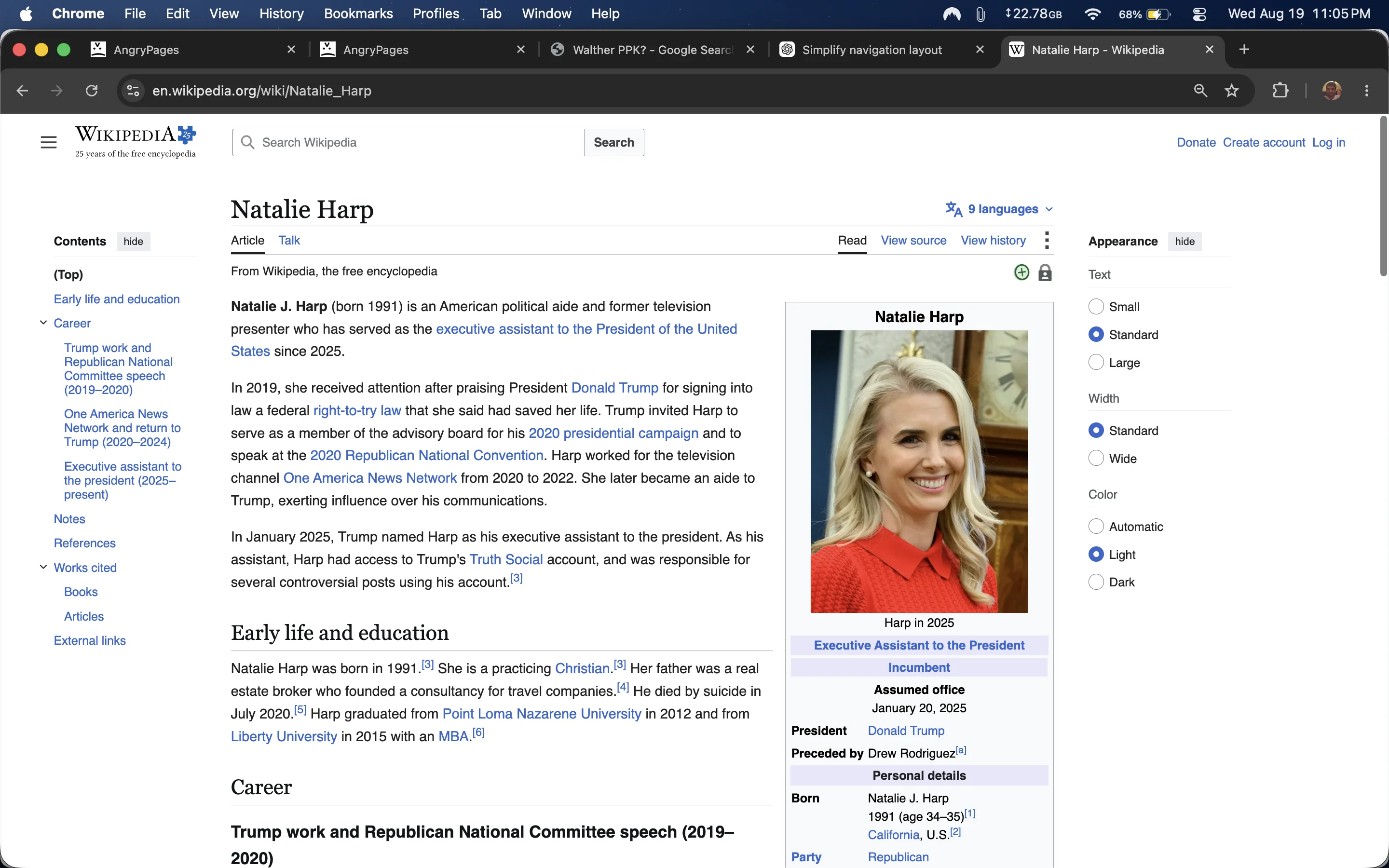Hide the Appearance panel
The height and width of the screenshot is (868, 1389).
(1184, 241)
